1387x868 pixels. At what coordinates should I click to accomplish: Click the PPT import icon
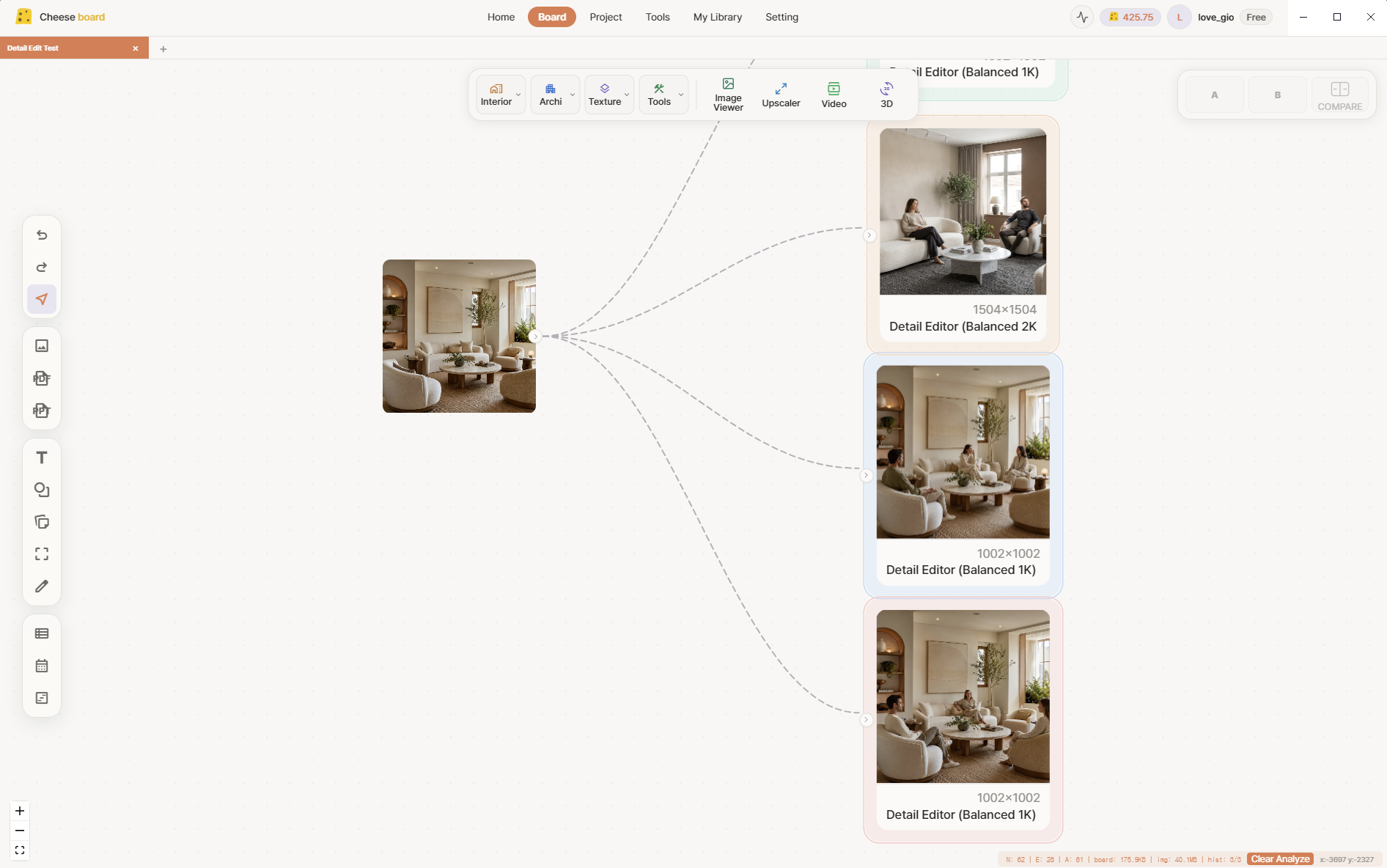pyautogui.click(x=42, y=411)
